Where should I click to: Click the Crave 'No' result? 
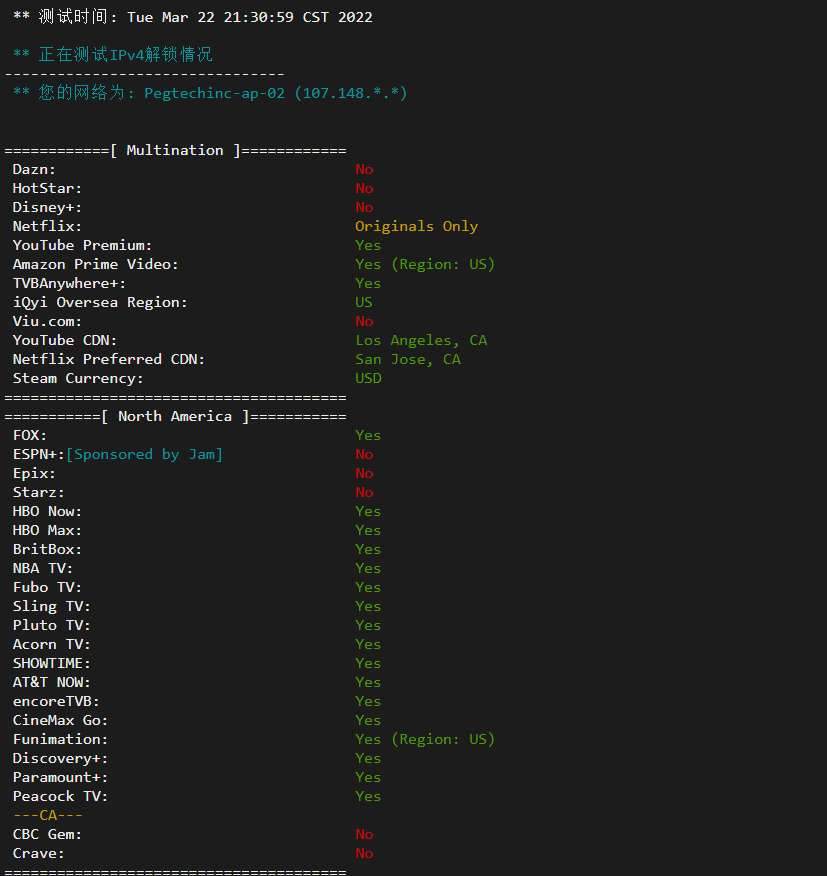(x=364, y=853)
